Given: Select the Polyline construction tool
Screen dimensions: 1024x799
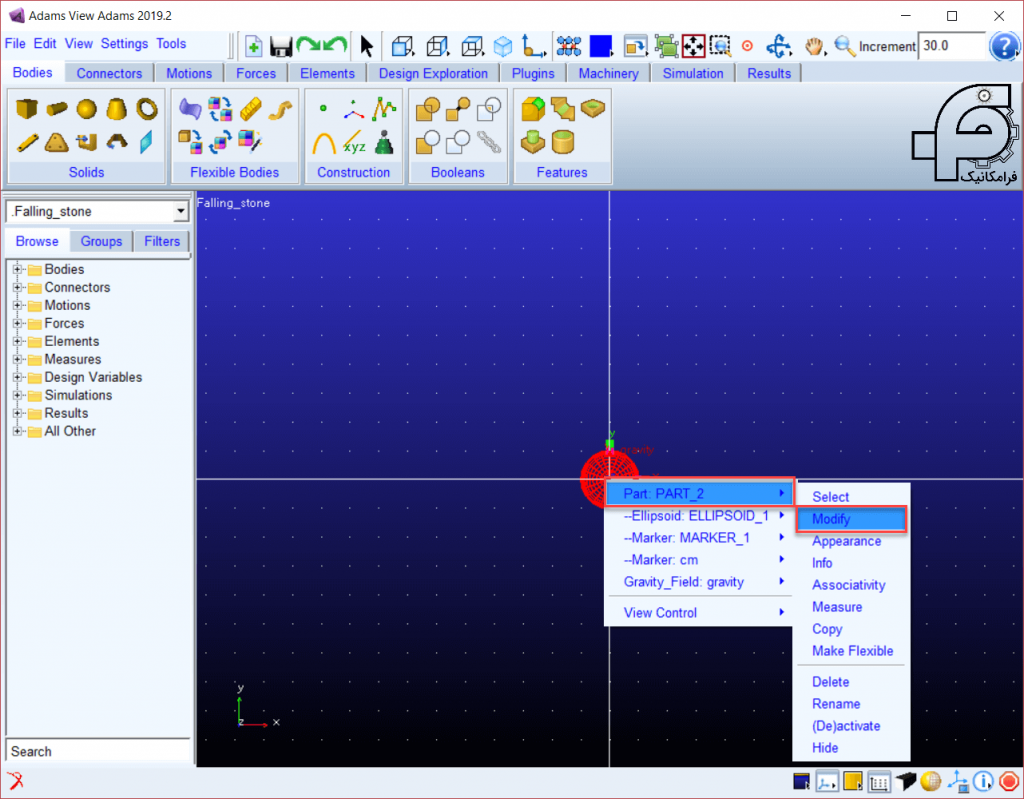Looking at the screenshot, I should point(384,108).
